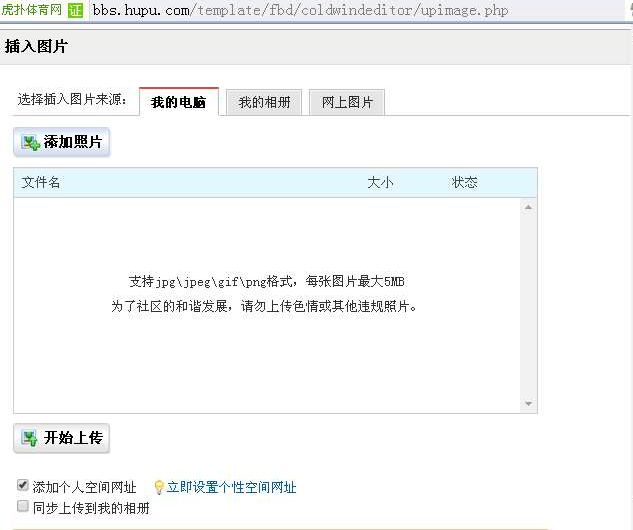This screenshot has width=633, height=530.
Task: Click the supported formats hint text
Action: pyautogui.click(x=266, y=281)
